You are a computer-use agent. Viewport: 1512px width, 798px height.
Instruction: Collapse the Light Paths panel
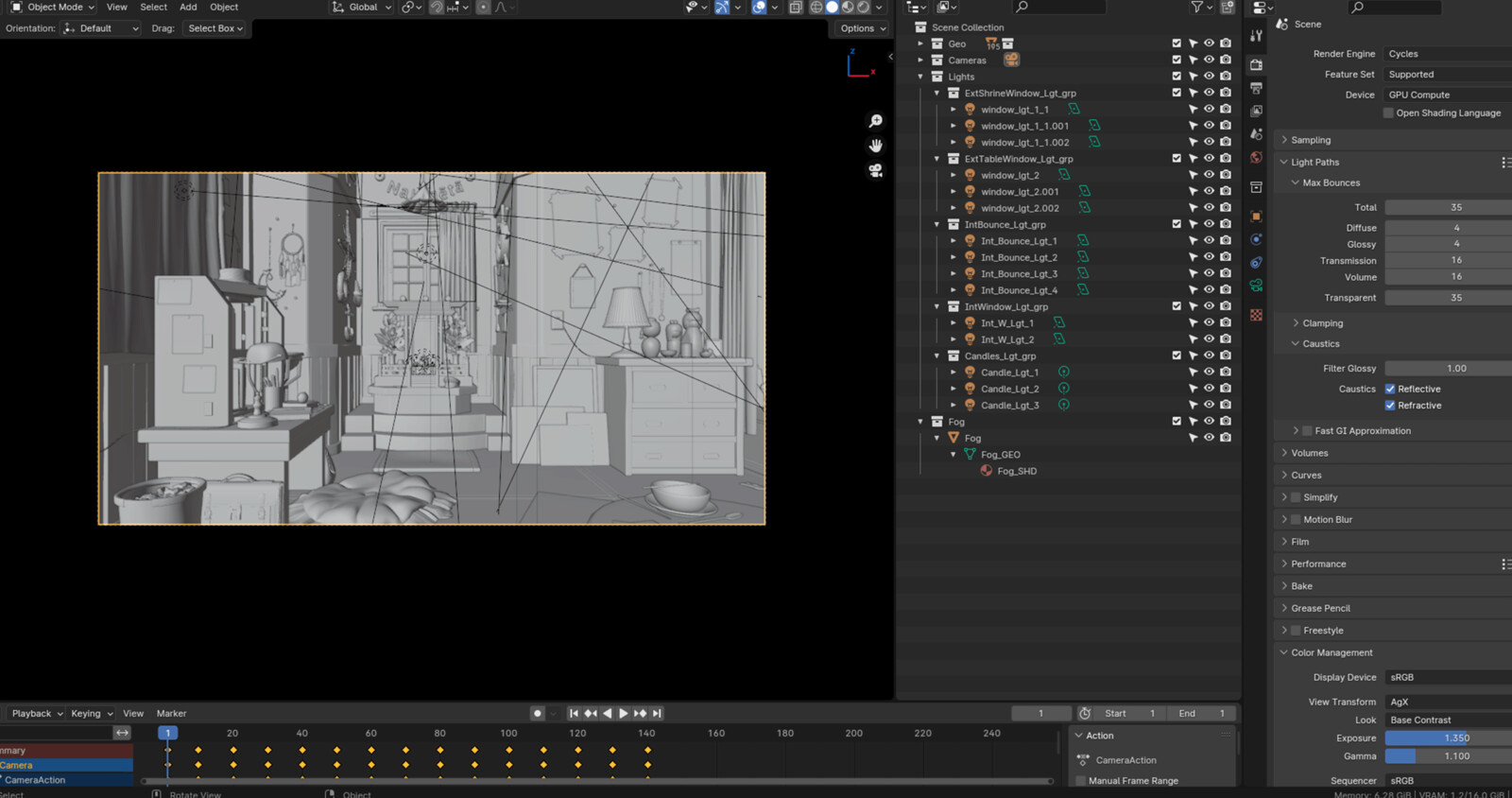click(x=1314, y=162)
